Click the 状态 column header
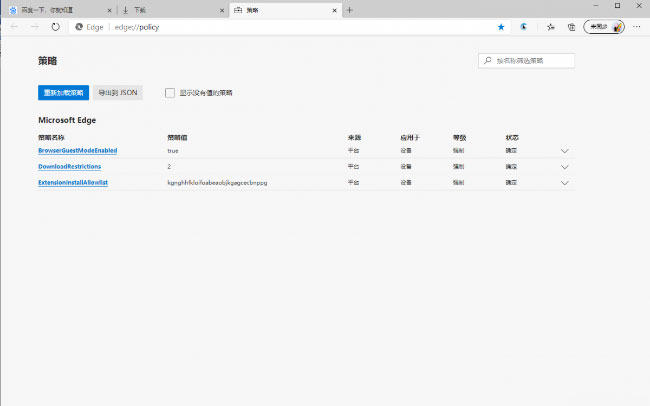Screen dimensions: 650x406 tap(512, 137)
